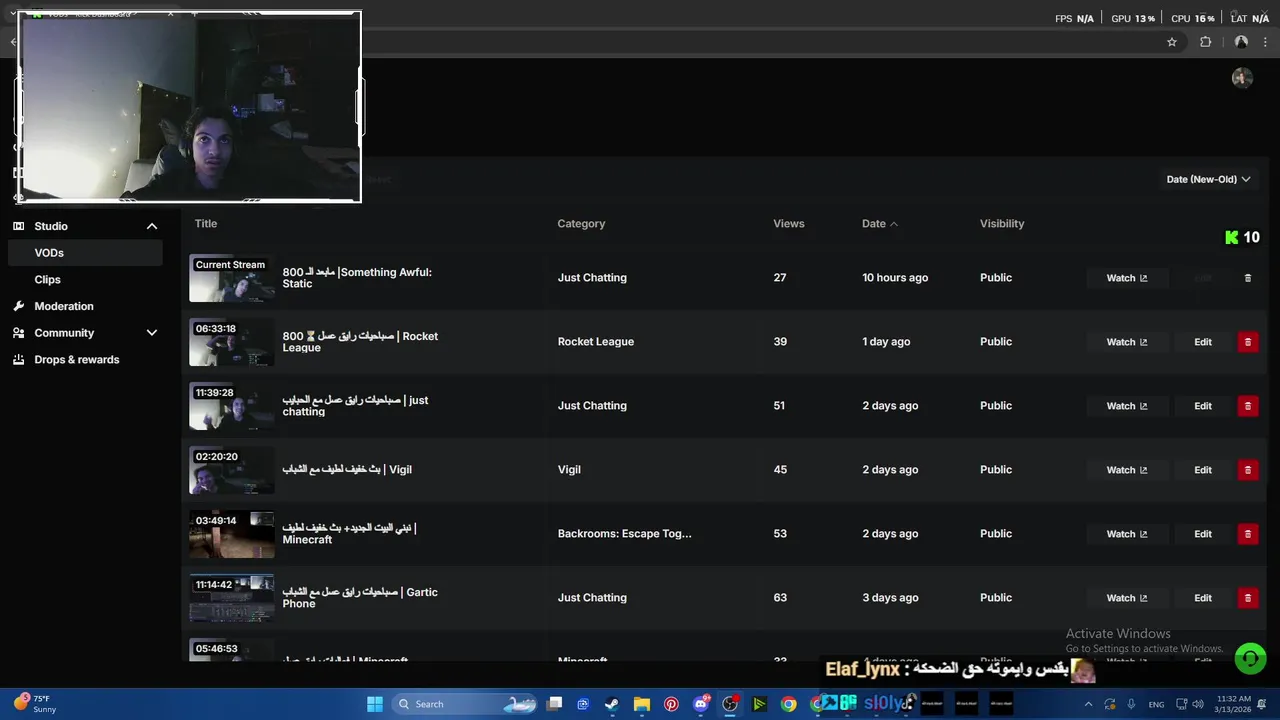The width and height of the screenshot is (1280, 720).
Task: Click the Title column header
Action: point(206,224)
